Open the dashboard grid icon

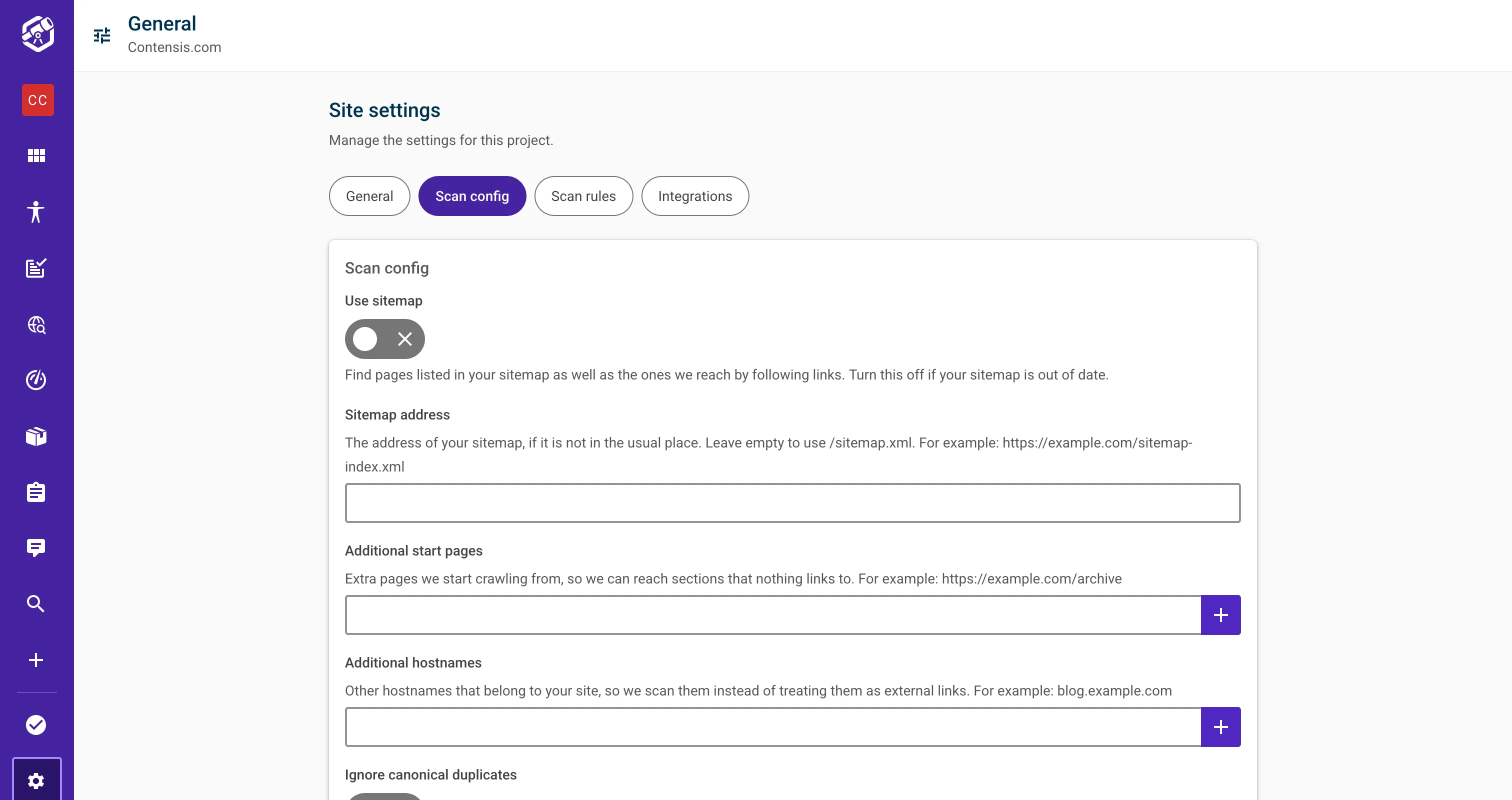[36, 155]
